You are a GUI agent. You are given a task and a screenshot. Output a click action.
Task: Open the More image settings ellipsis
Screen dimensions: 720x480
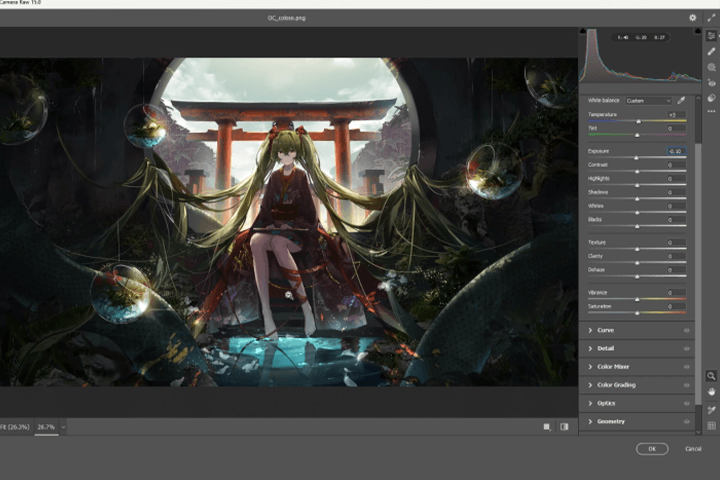click(711, 111)
